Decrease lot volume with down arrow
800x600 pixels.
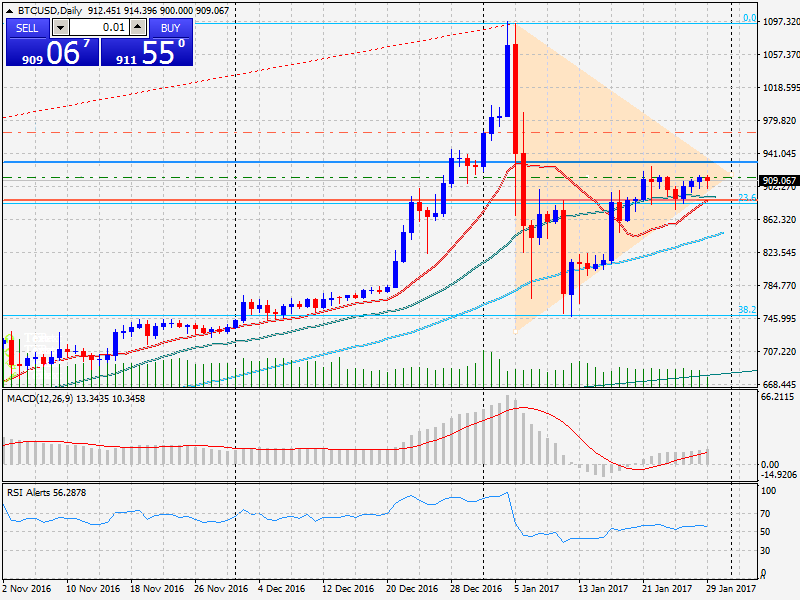(x=61, y=28)
